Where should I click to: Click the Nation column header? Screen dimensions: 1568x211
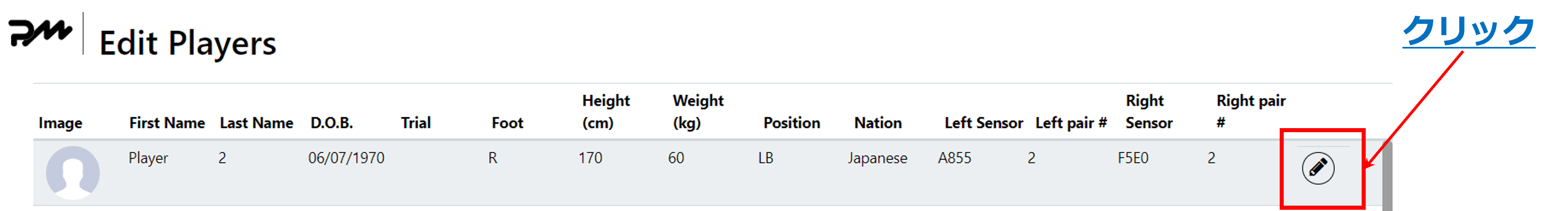coord(878,123)
